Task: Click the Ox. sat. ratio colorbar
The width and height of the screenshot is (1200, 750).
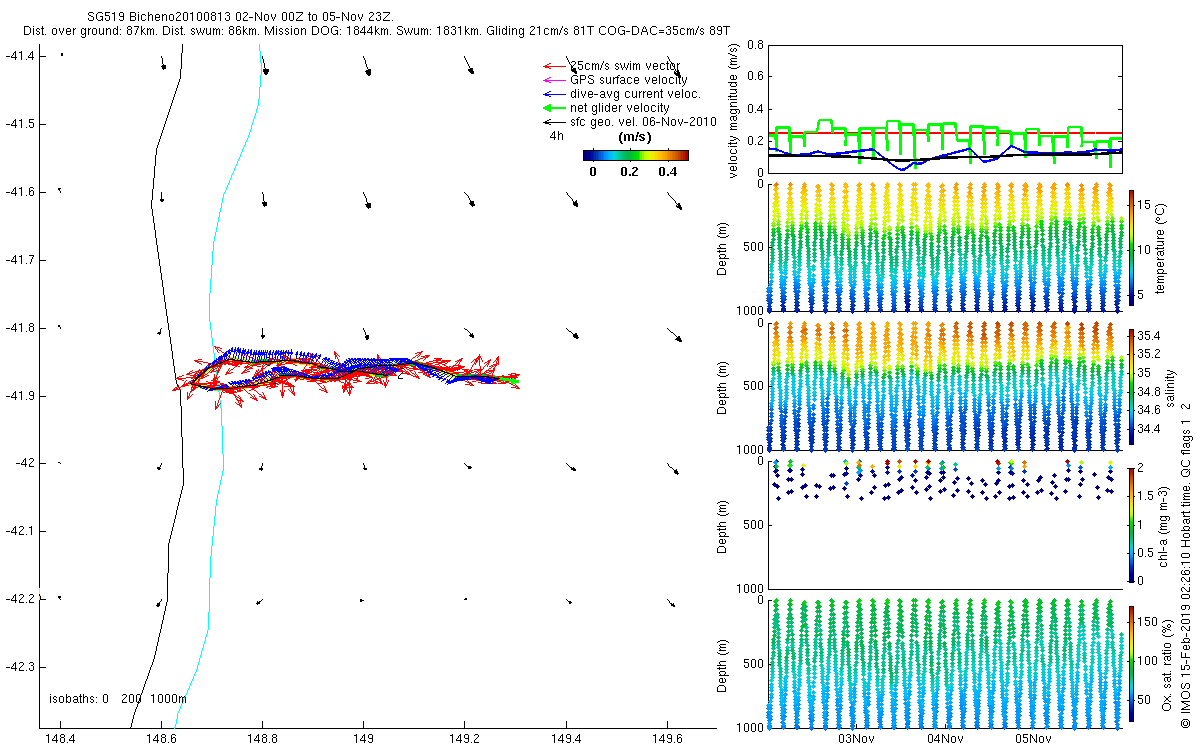Action: click(x=1132, y=662)
